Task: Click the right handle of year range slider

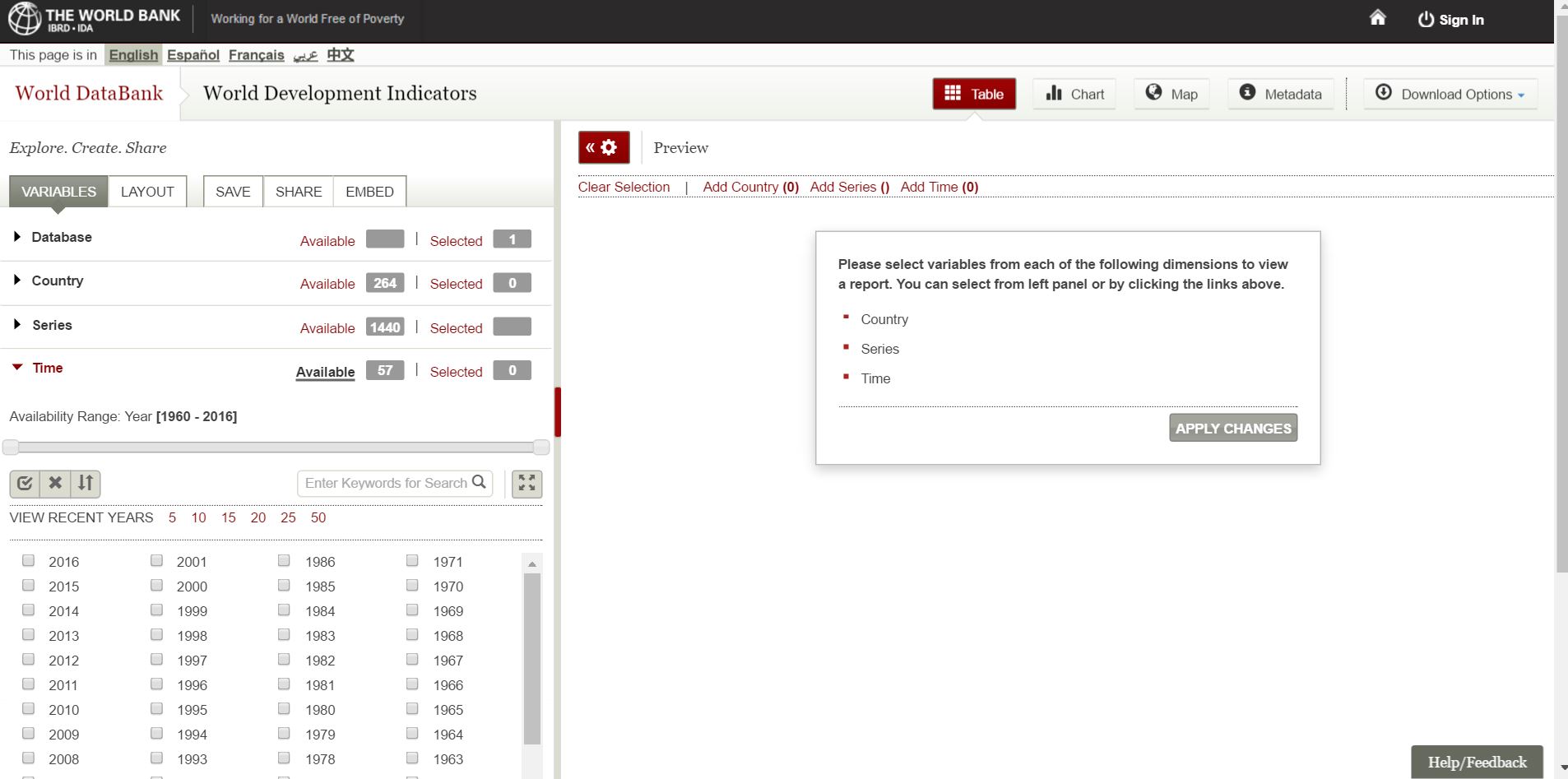Action: [541, 447]
